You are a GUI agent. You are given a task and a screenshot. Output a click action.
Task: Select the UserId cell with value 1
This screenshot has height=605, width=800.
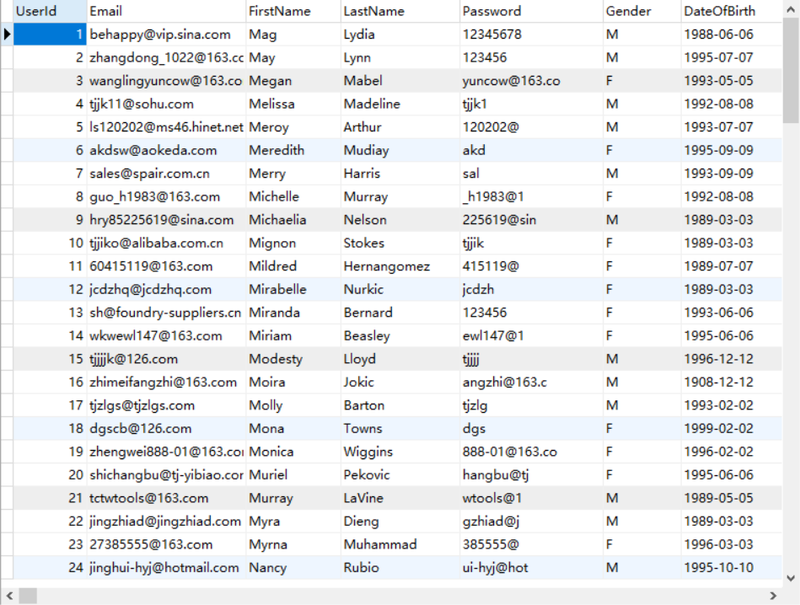click(x=50, y=34)
